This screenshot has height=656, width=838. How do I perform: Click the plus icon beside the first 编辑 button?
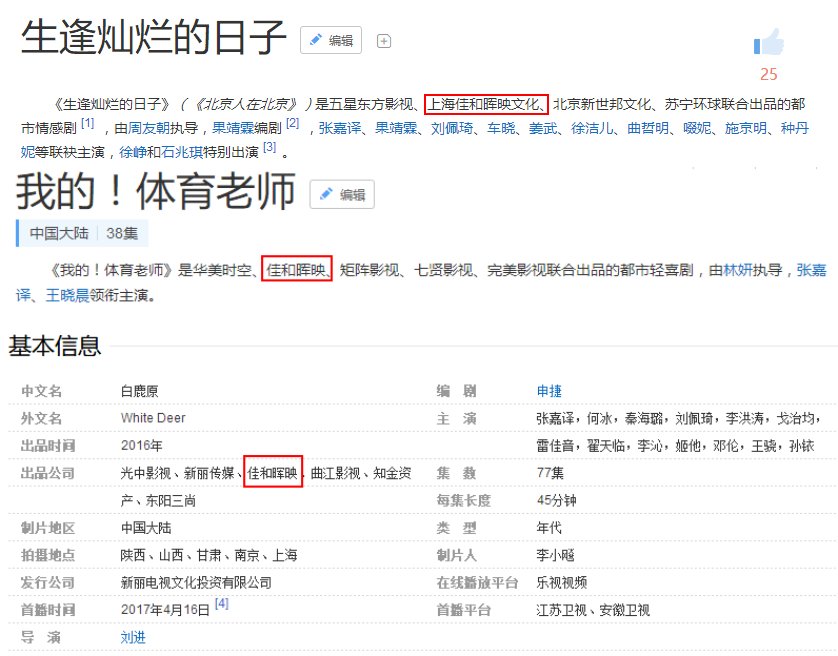[x=383, y=41]
